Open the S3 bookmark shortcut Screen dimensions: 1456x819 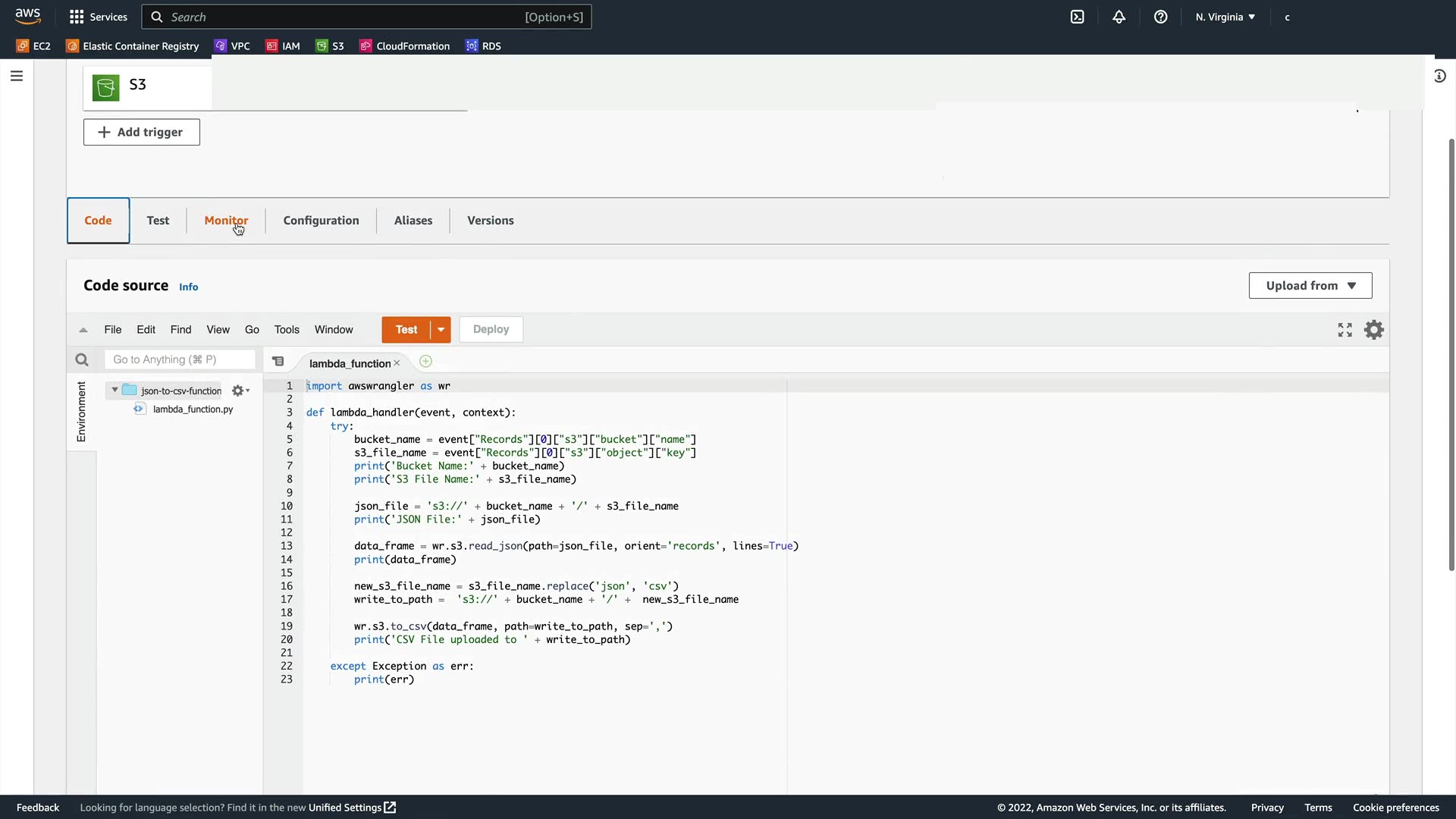coord(330,46)
